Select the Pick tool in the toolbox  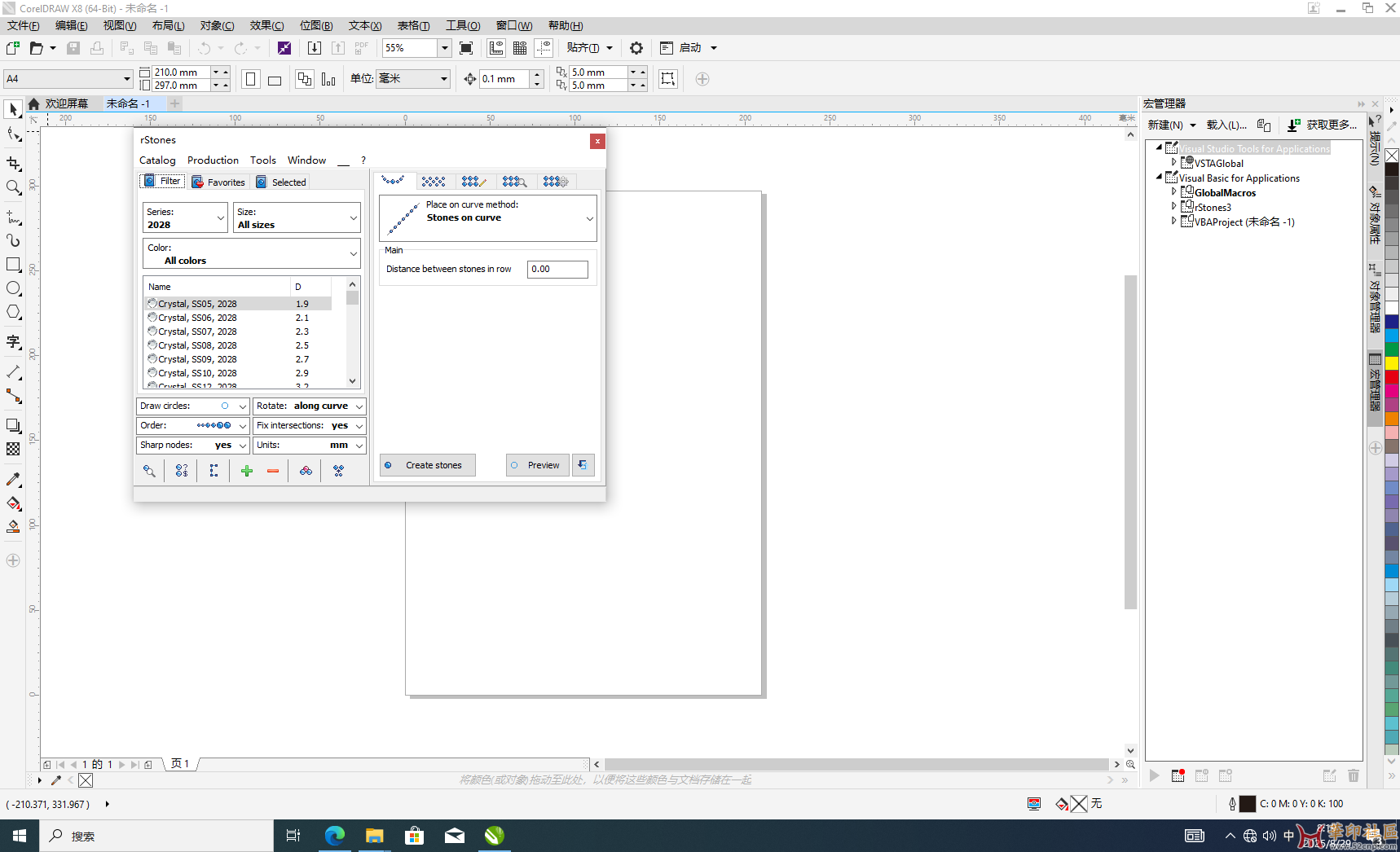[13, 109]
